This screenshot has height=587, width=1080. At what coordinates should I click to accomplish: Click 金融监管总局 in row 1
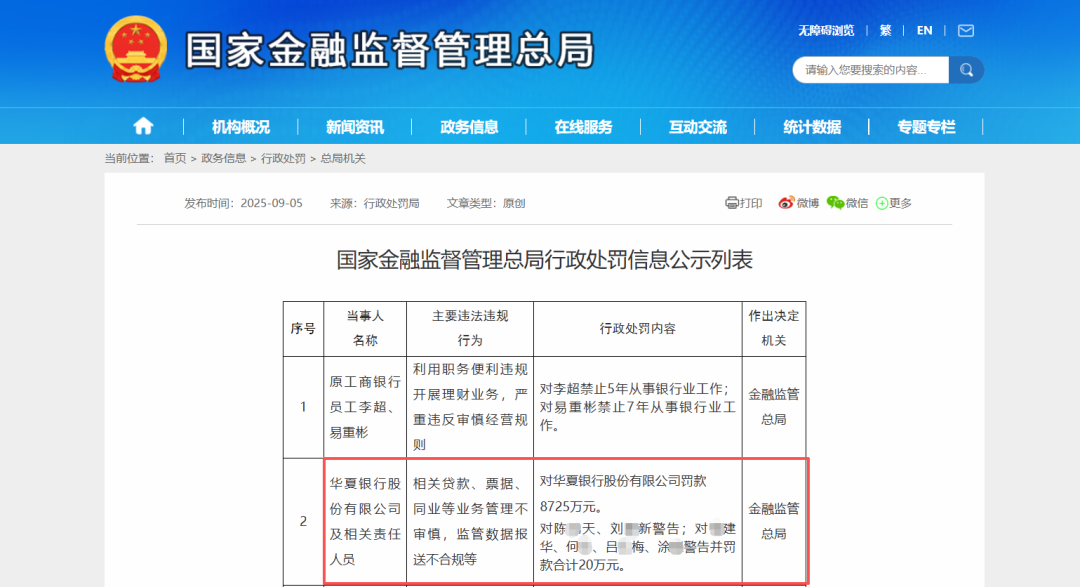773,407
